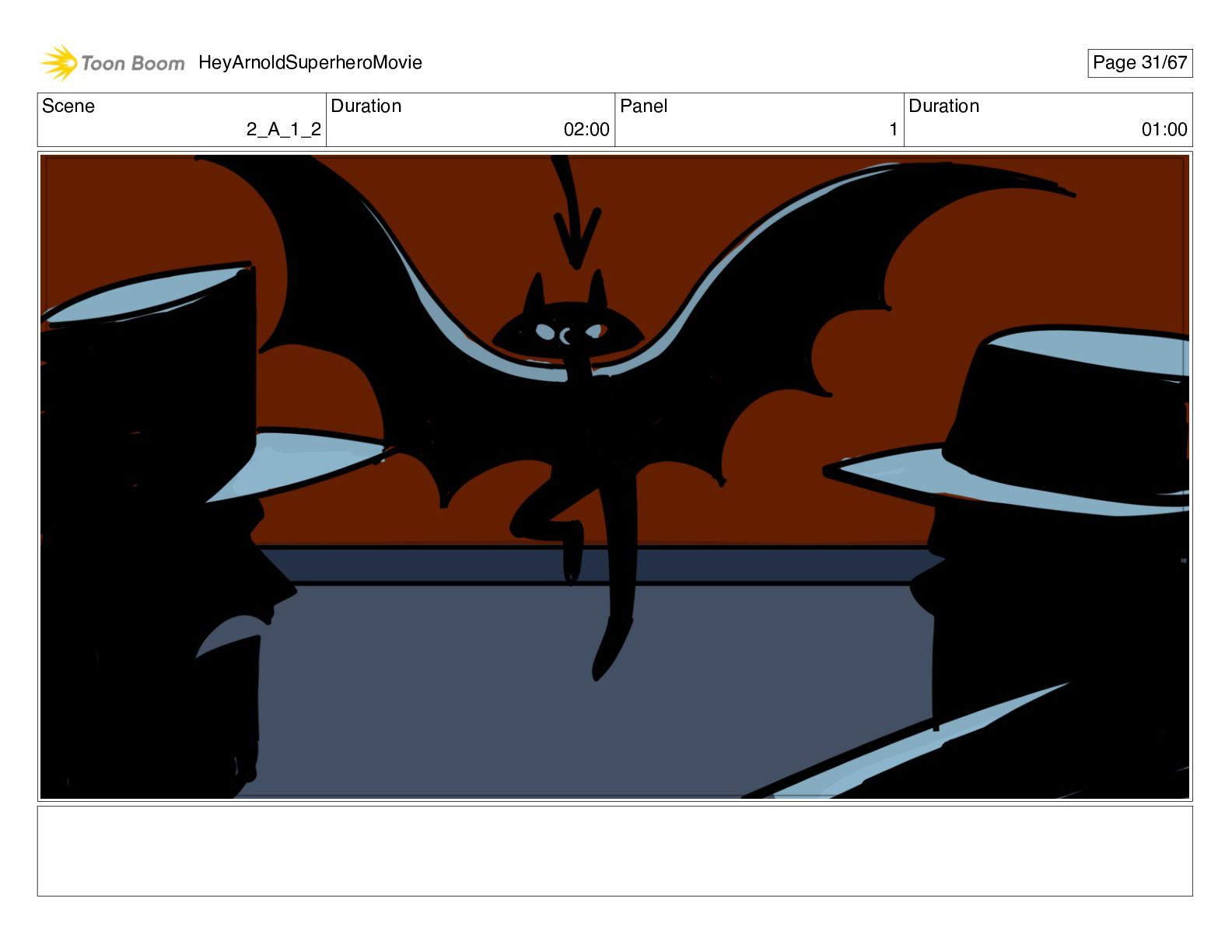Click the Toon Boom logo
1232x952 pixels.
[x=113, y=63]
